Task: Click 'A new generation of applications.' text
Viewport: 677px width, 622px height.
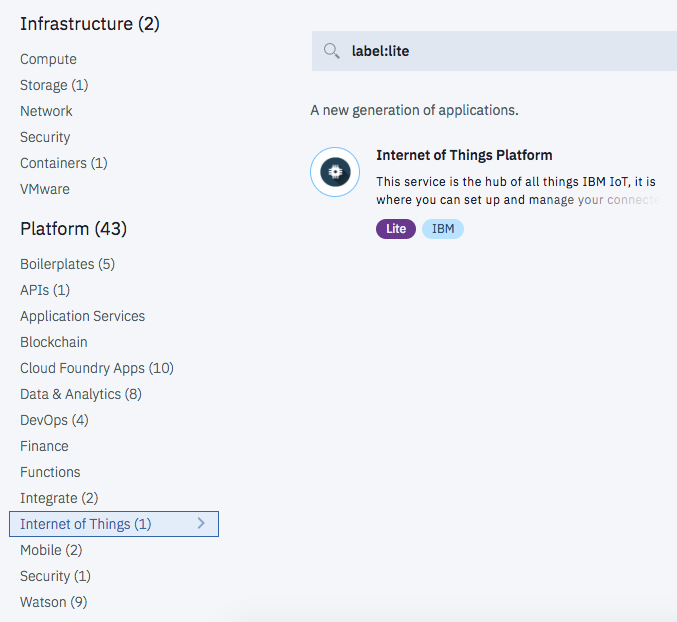Action: (x=414, y=111)
